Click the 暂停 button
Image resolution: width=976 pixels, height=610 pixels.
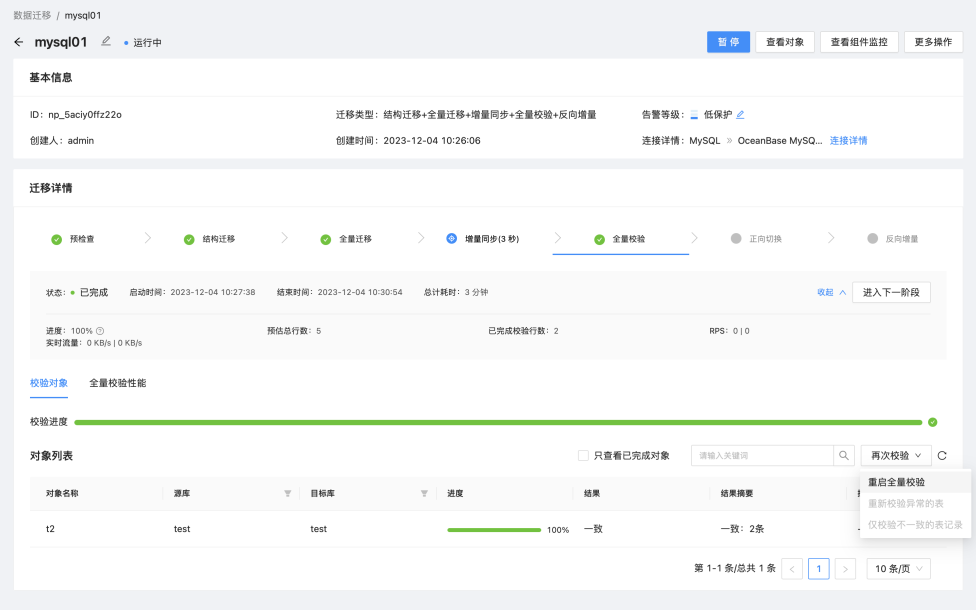[728, 42]
